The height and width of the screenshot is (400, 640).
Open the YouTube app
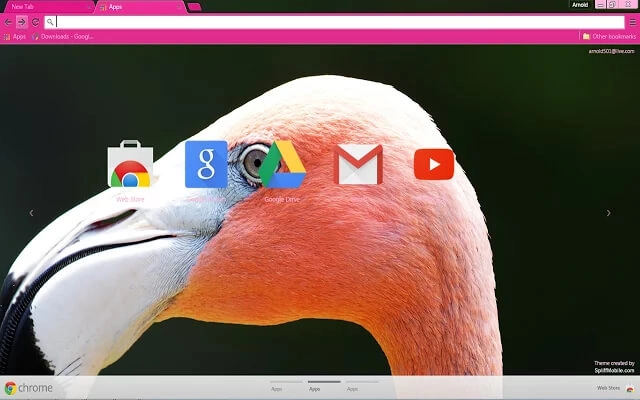click(x=434, y=164)
